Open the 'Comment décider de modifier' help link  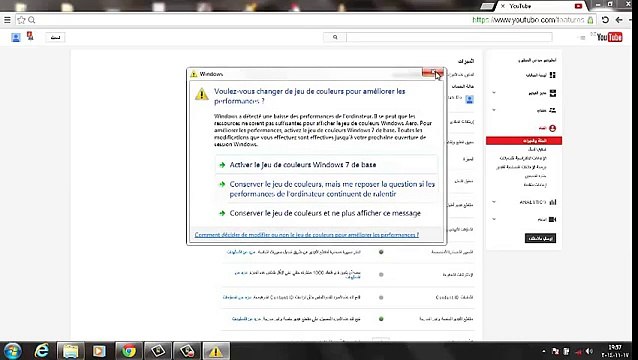306,235
